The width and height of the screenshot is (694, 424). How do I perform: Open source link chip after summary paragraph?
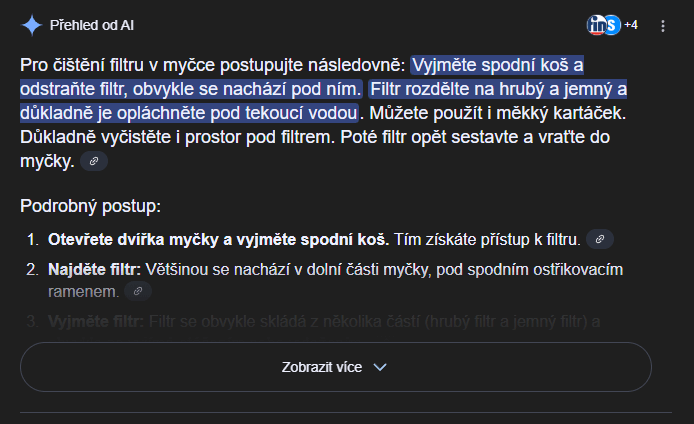94,160
